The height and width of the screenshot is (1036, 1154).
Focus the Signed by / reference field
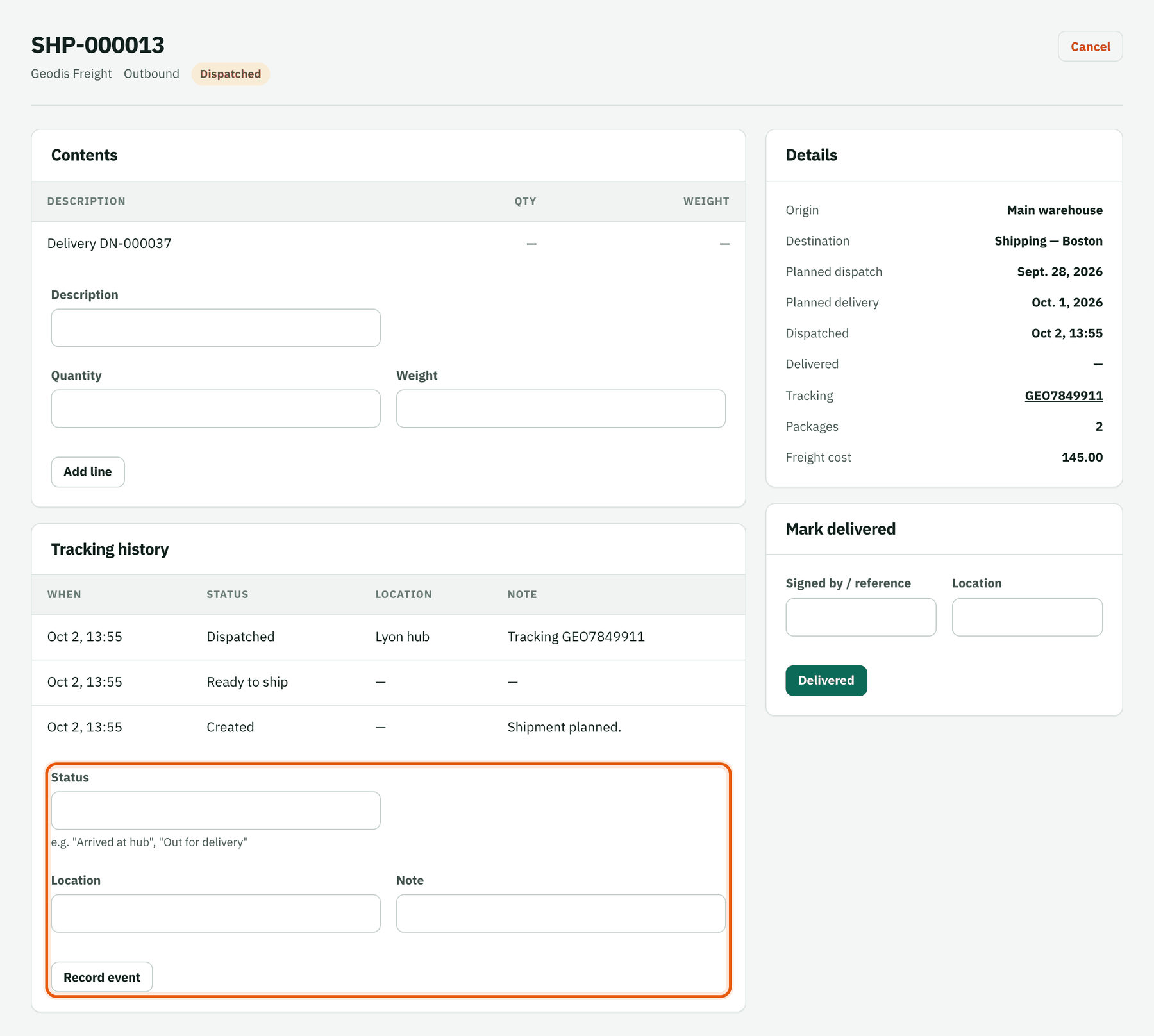[860, 617]
